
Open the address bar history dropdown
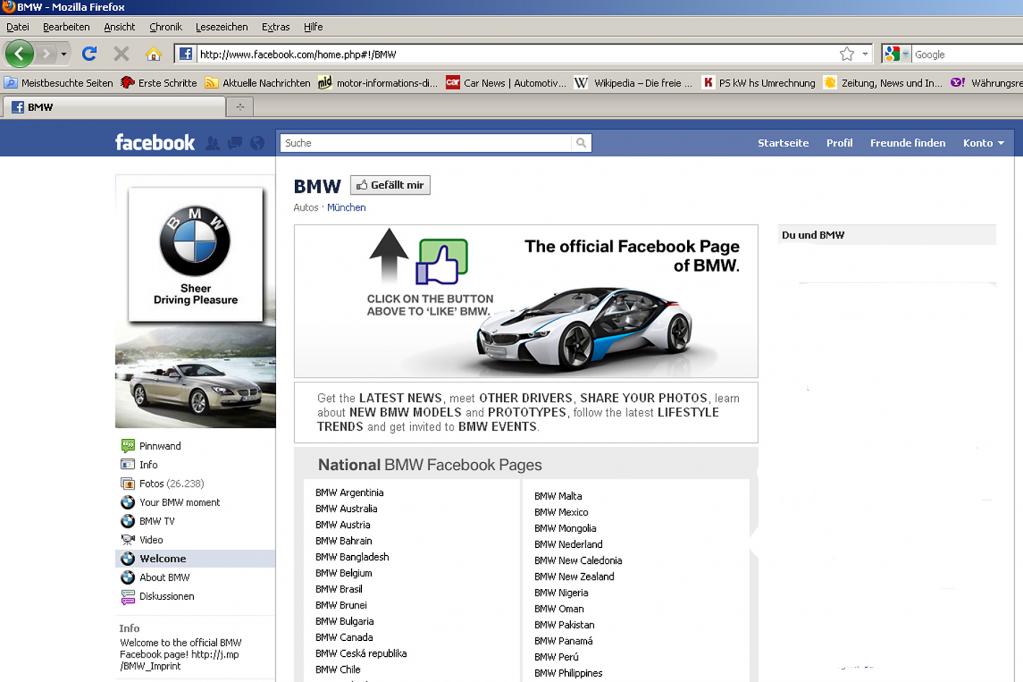coord(865,54)
